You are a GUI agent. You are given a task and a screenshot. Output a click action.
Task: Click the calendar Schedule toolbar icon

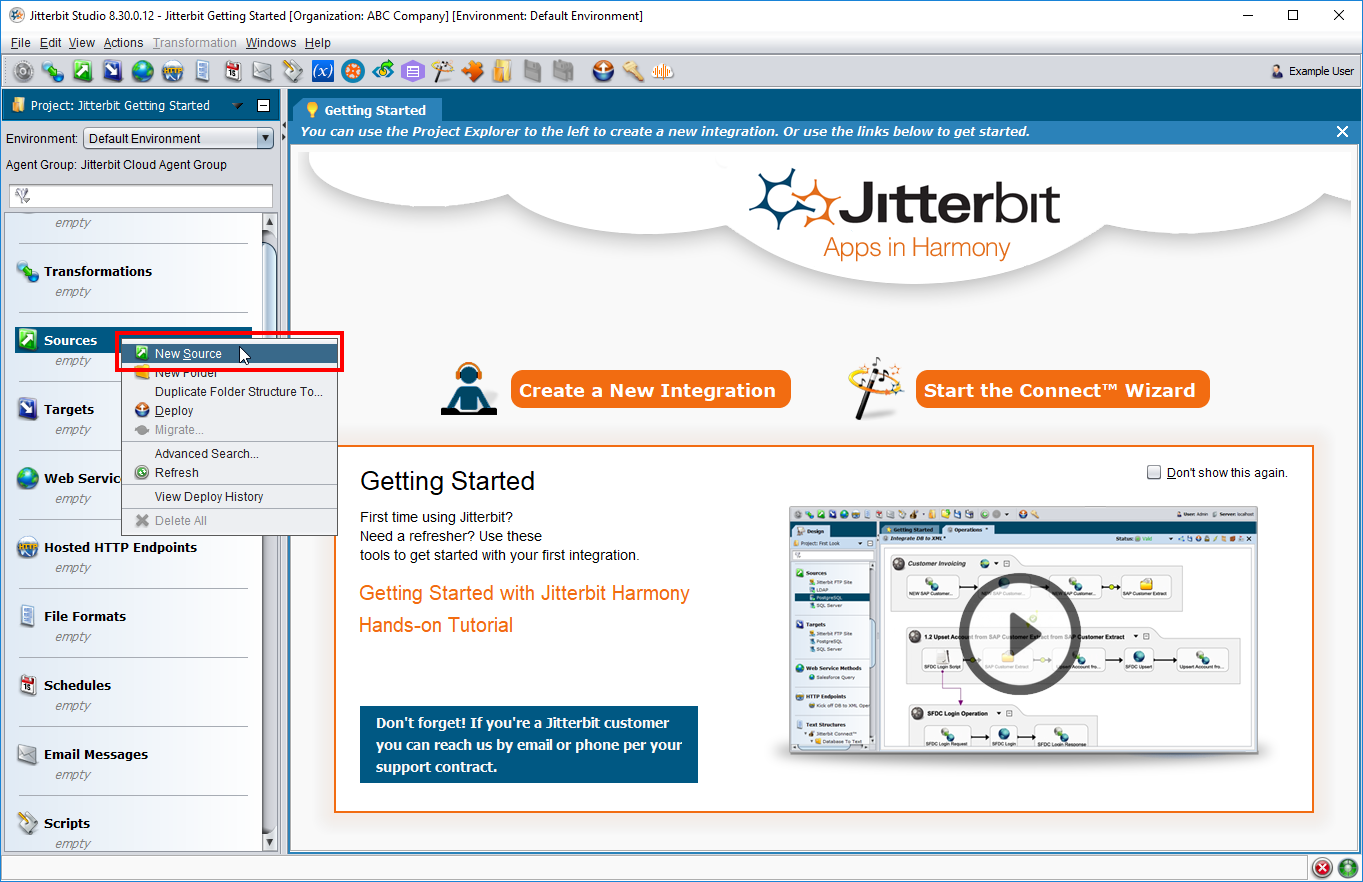[x=232, y=71]
